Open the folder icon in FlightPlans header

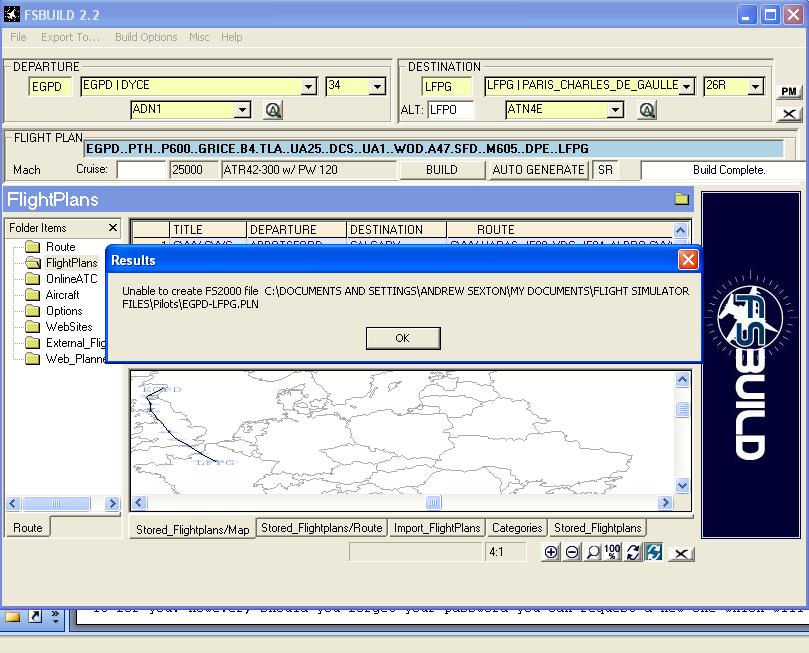pyautogui.click(x=682, y=199)
